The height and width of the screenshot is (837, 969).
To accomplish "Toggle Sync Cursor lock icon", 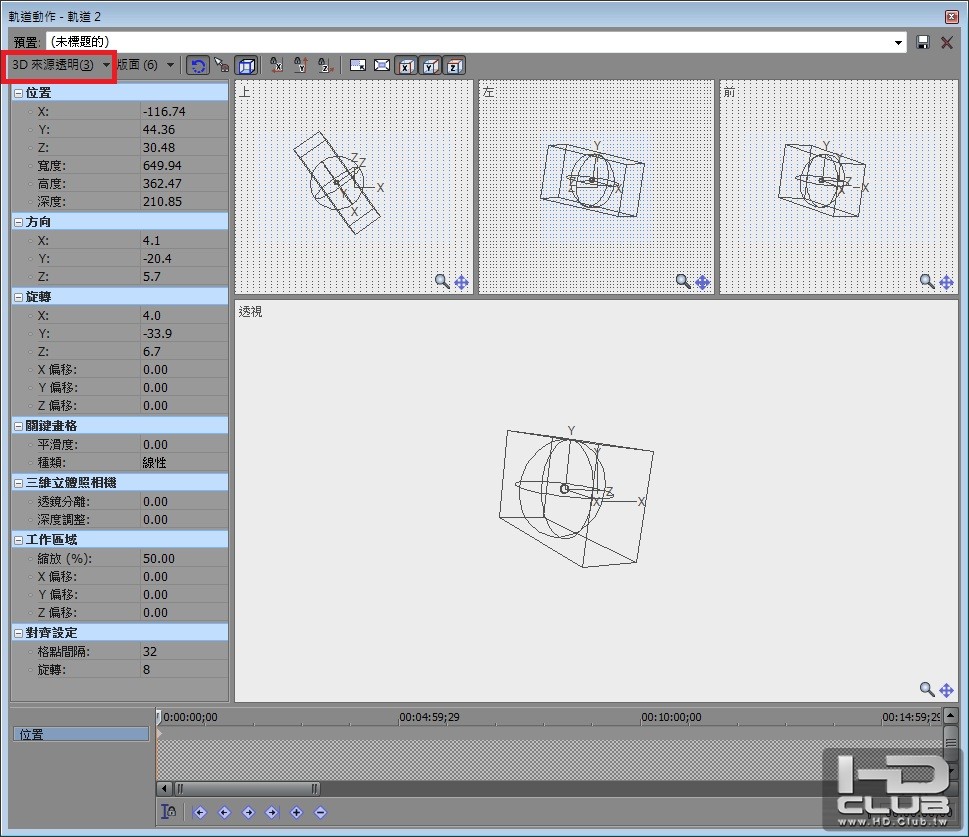I will 168,812.
